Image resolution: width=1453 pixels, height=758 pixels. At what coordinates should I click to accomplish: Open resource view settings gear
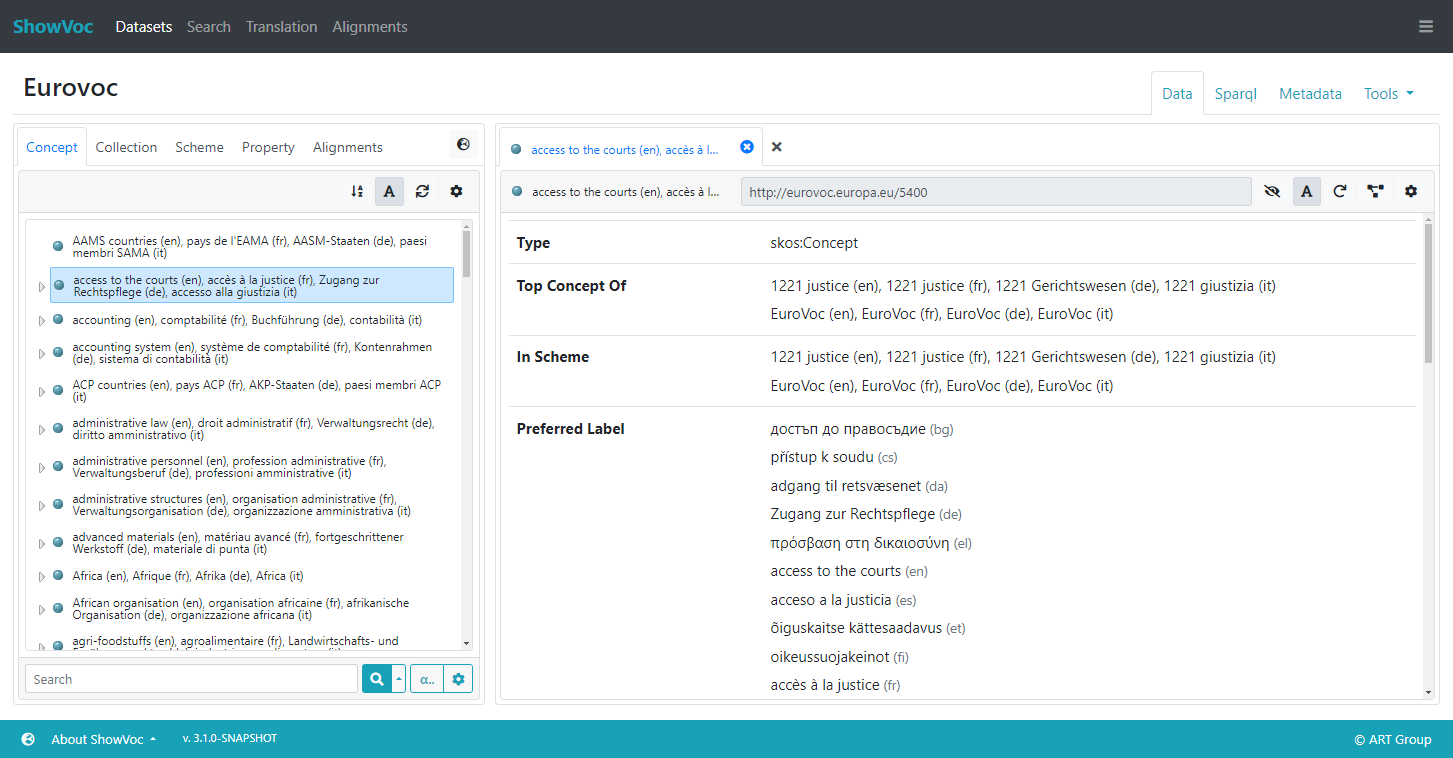click(x=1411, y=191)
